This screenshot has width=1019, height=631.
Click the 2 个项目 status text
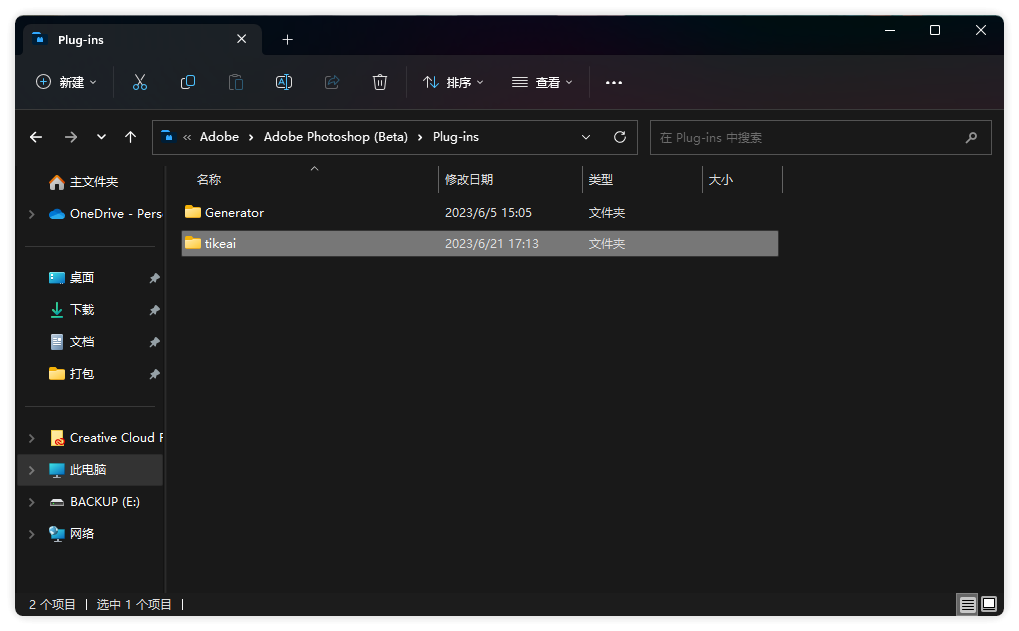52,605
